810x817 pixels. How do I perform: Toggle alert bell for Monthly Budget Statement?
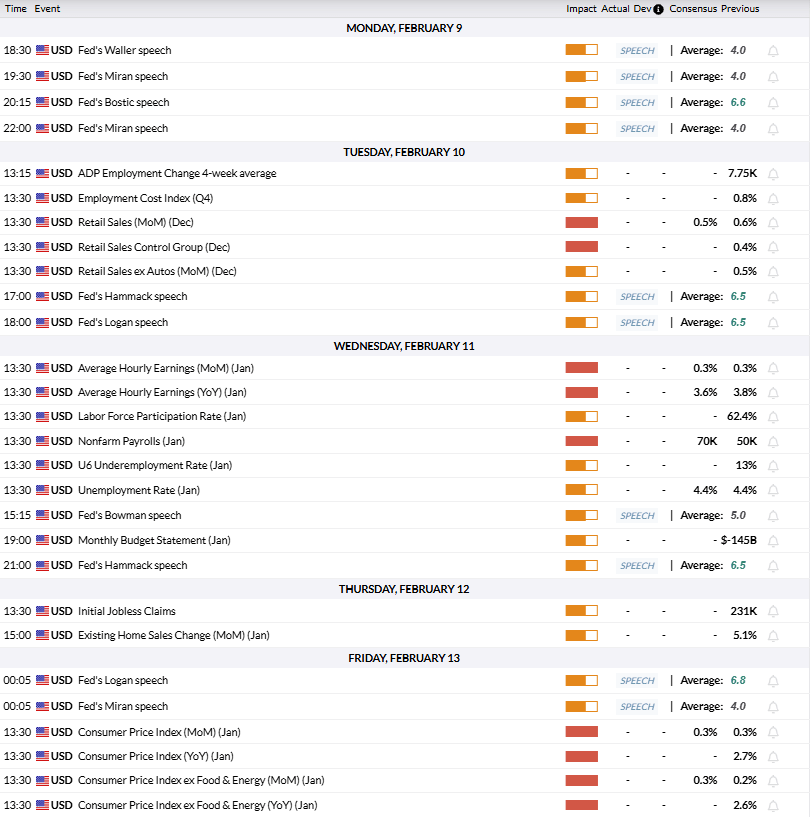coord(773,541)
